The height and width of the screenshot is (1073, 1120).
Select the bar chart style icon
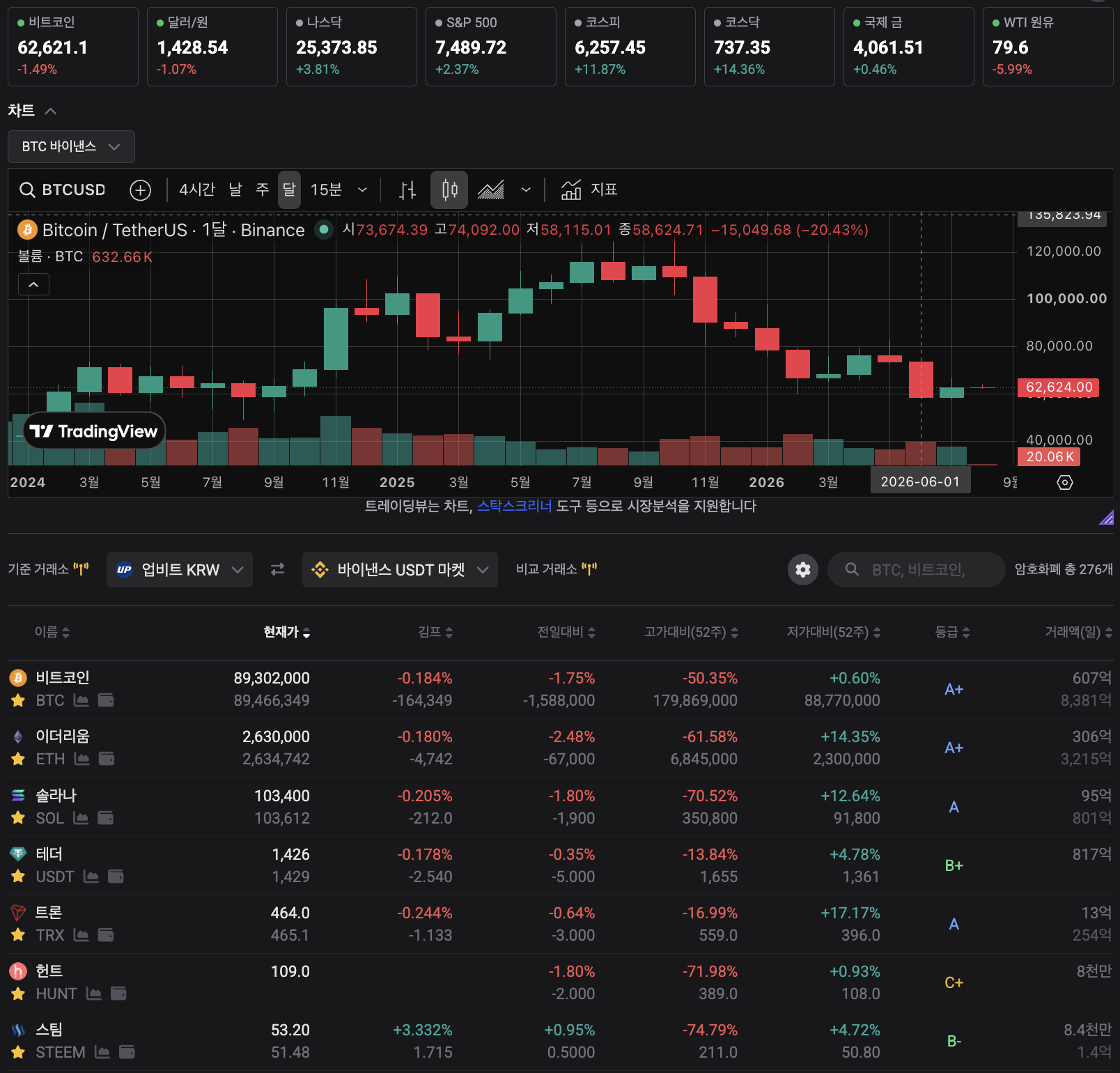(407, 190)
